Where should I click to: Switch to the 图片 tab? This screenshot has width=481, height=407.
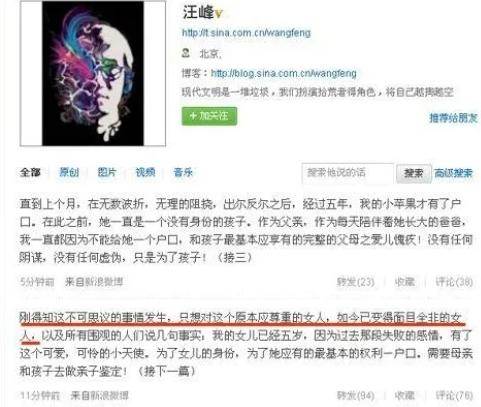coord(107,172)
